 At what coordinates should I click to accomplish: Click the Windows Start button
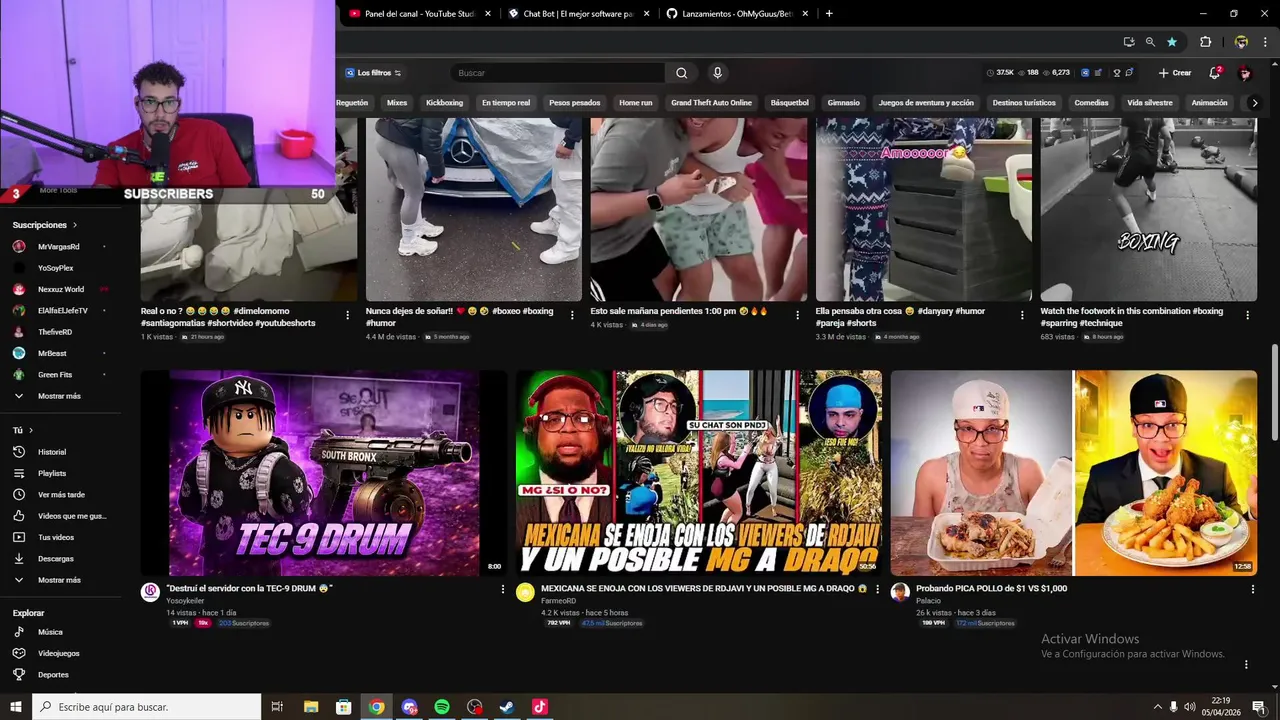[x=16, y=707]
